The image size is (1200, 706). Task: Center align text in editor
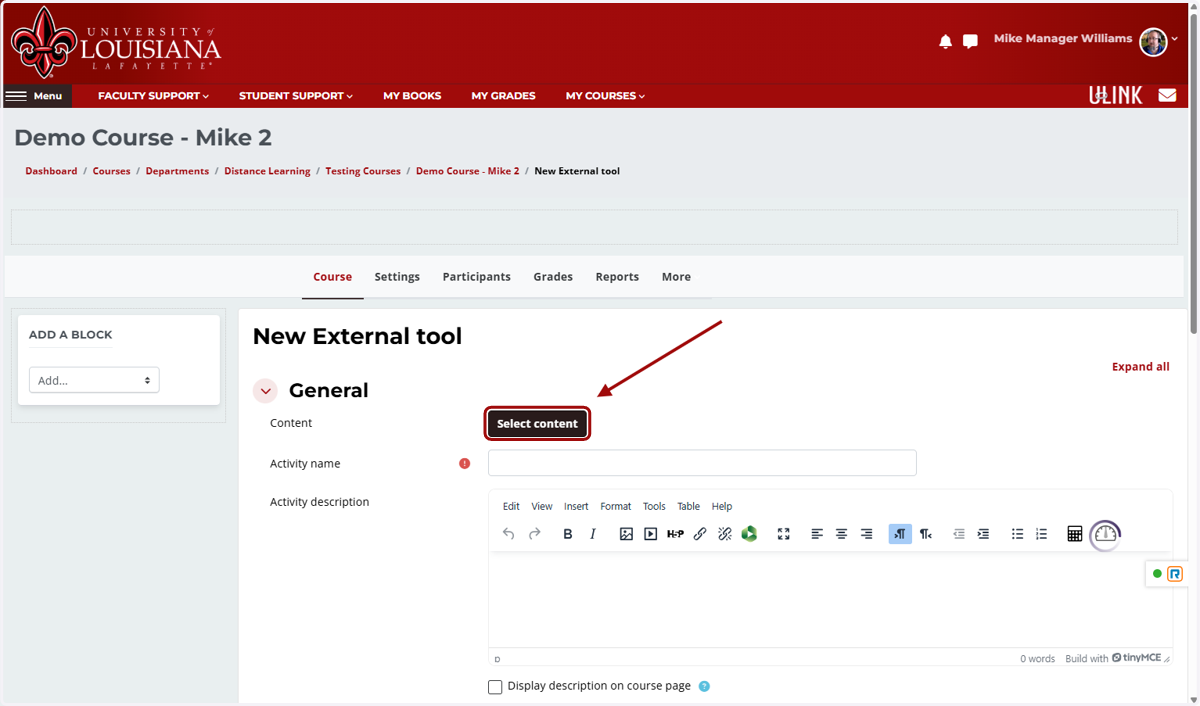tap(841, 534)
